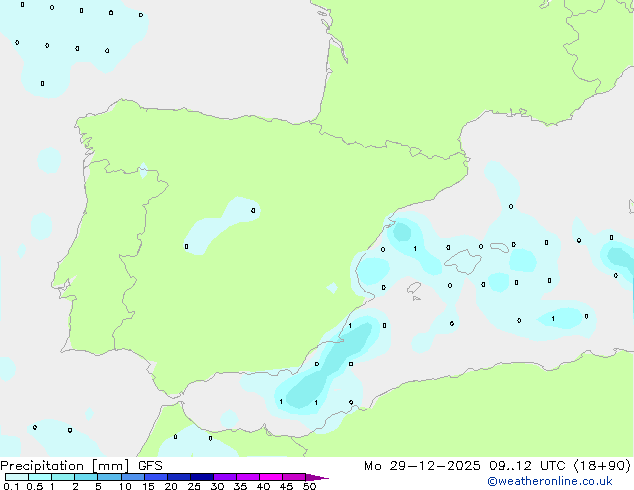Click the 'Precipitation [mm] GFS' title text
This screenshot has width=634, height=490.
pos(81,466)
